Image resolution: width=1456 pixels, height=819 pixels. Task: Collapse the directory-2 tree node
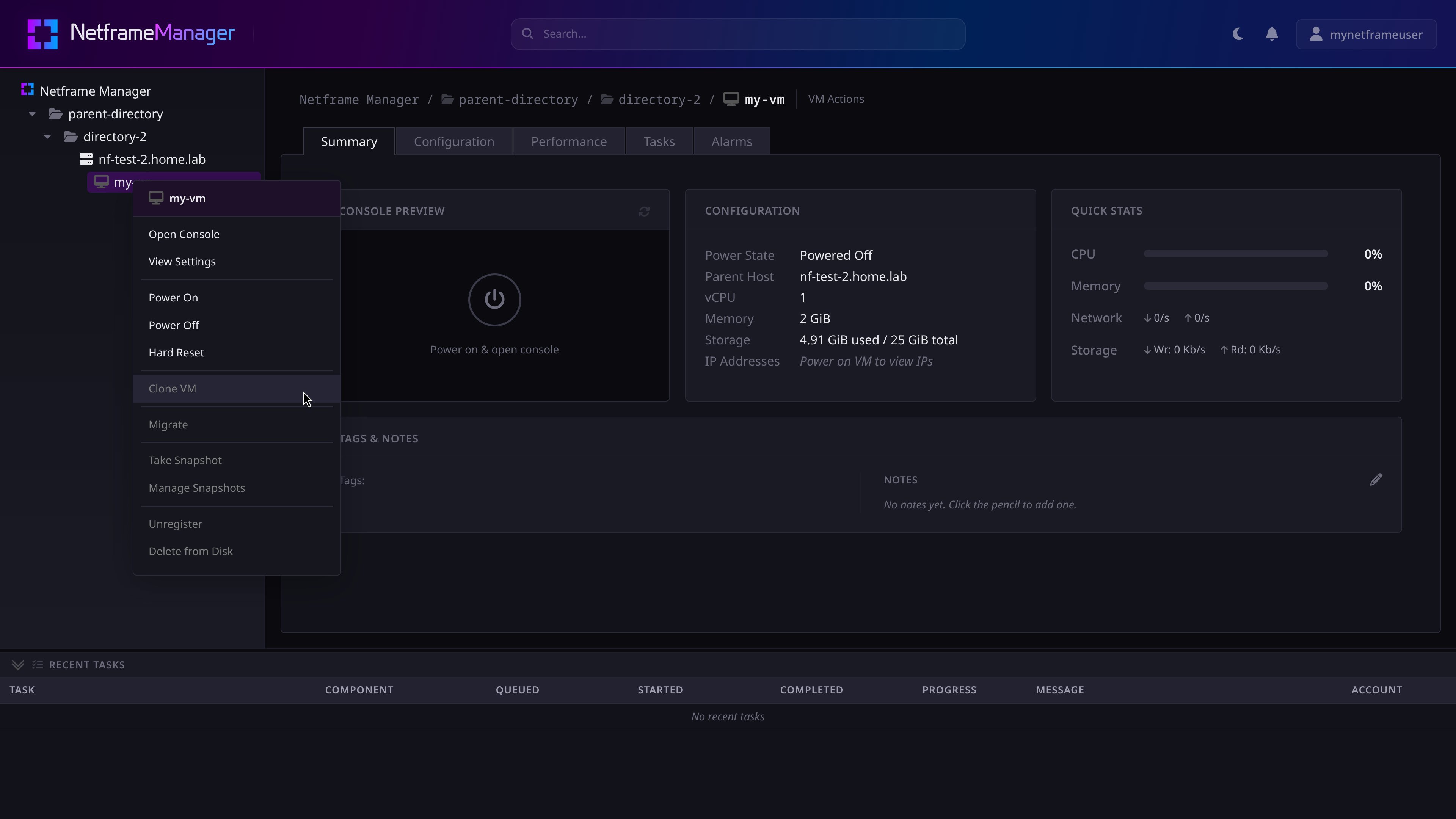click(47, 137)
